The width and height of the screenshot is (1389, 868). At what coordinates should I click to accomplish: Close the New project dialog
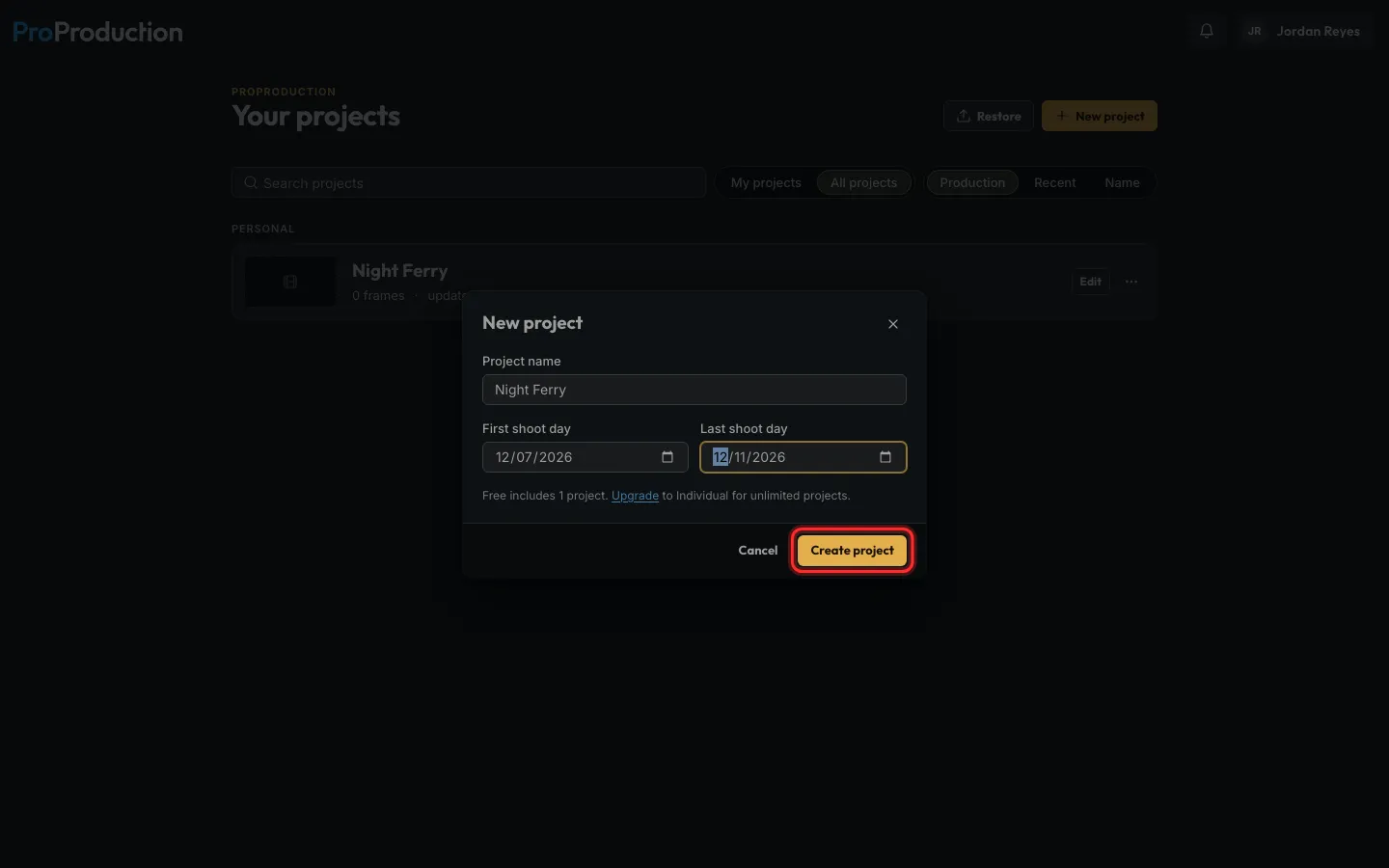[893, 324]
